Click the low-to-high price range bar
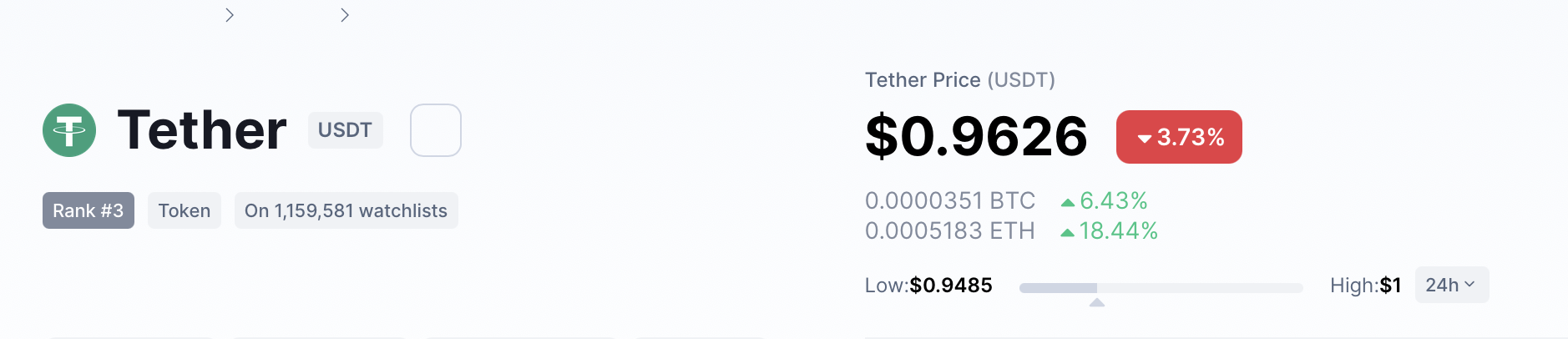The width and height of the screenshot is (1568, 339). (x=1161, y=288)
